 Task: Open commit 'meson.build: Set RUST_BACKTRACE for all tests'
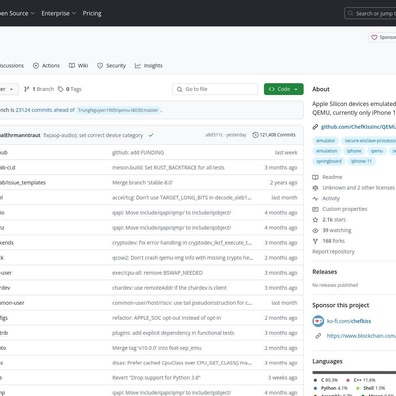168,168
